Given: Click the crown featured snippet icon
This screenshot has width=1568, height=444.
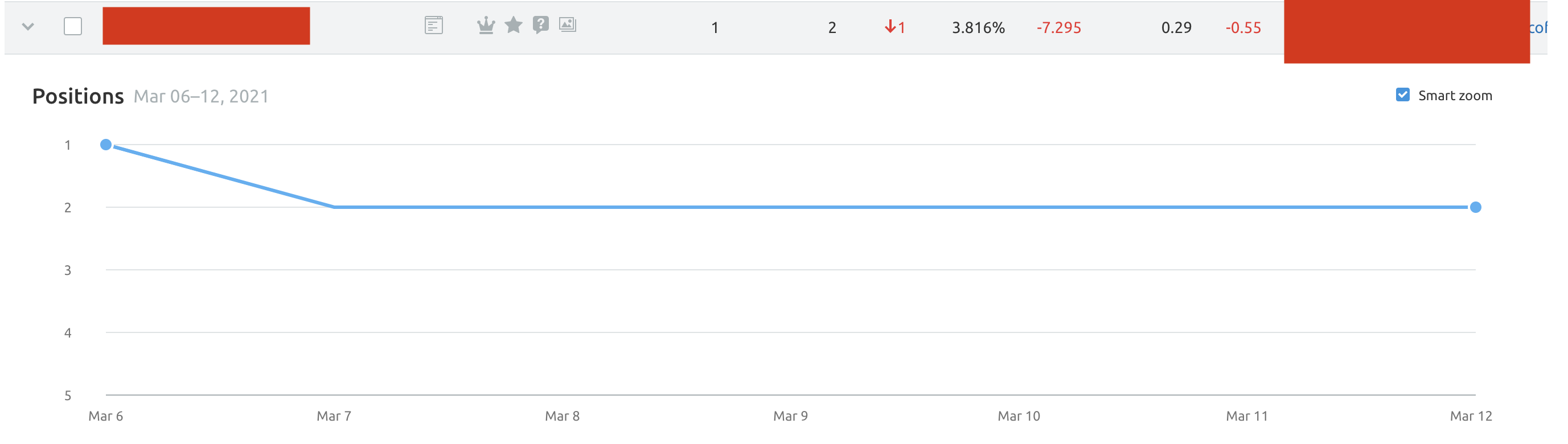Looking at the screenshot, I should [x=486, y=26].
